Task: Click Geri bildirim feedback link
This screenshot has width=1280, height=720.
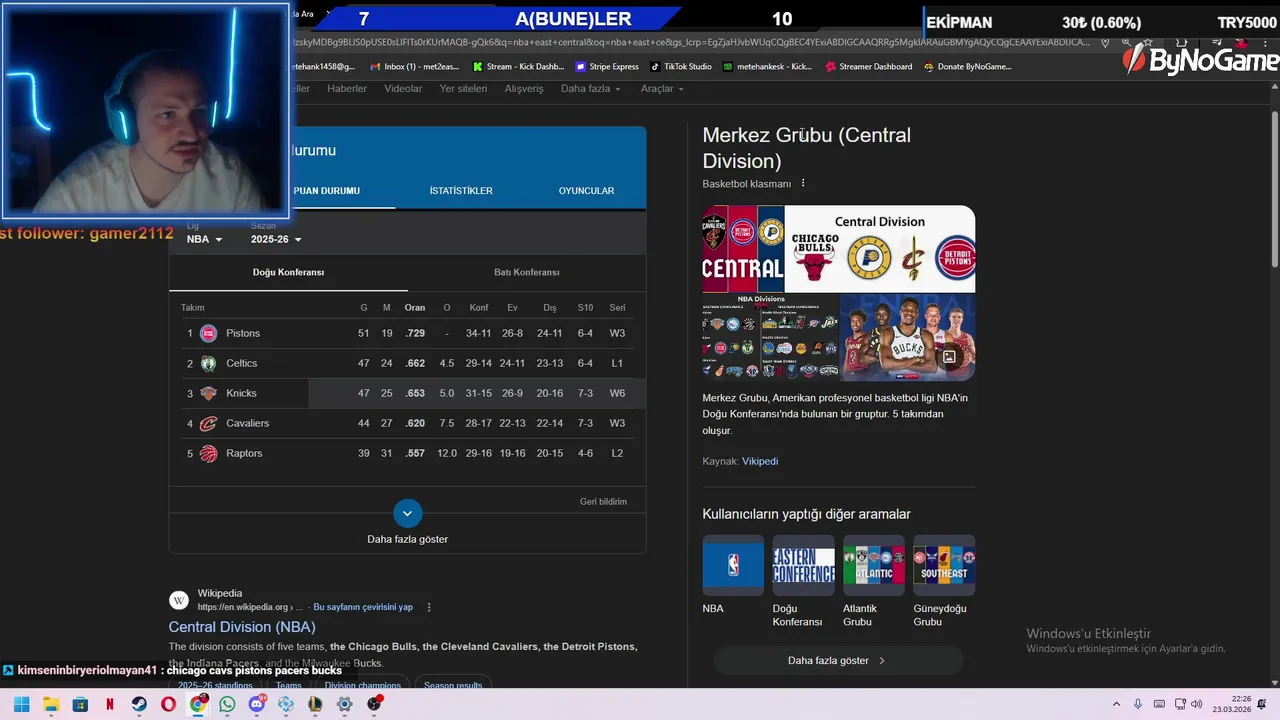Action: (x=603, y=501)
